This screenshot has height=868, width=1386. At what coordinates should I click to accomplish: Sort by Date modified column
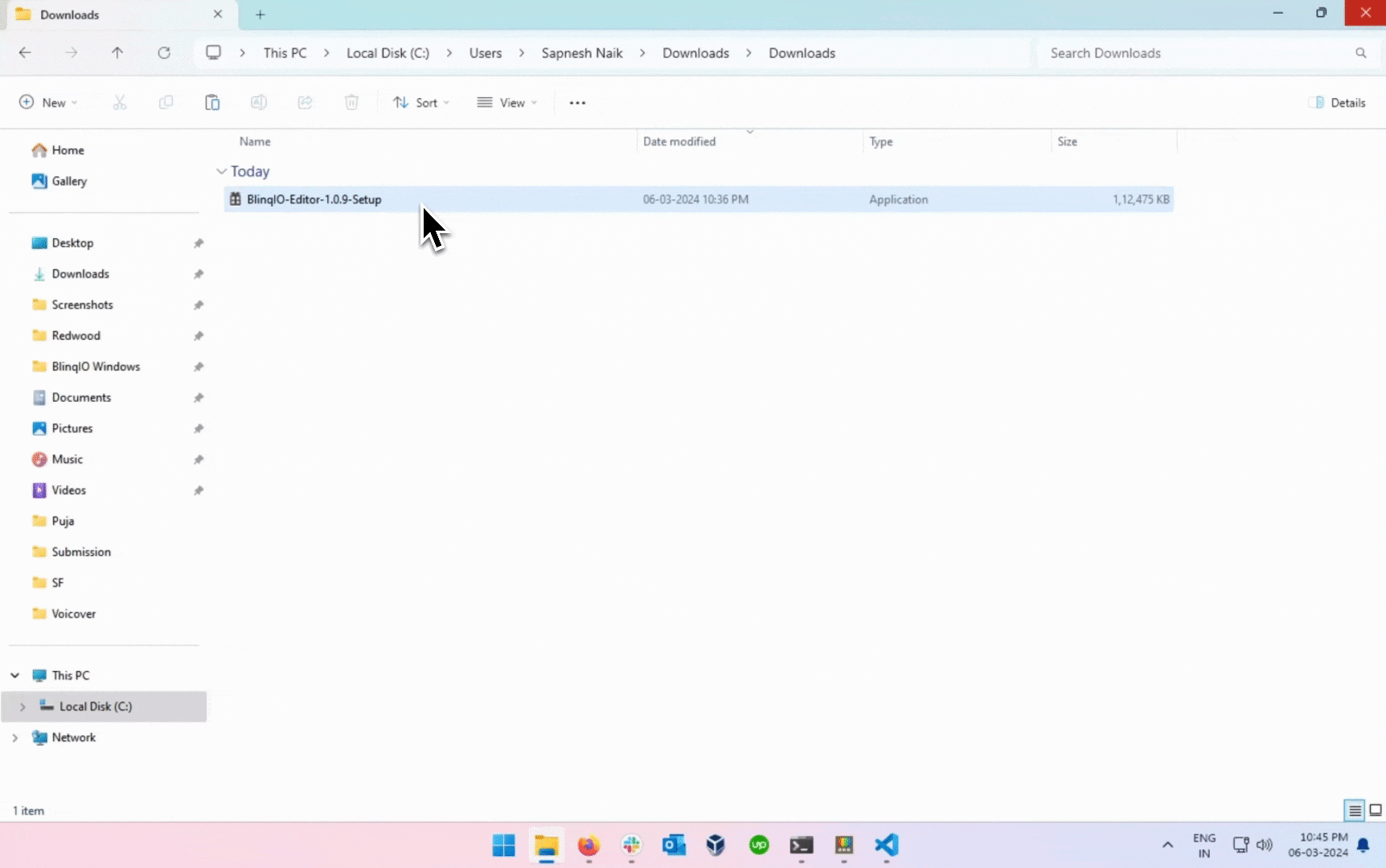click(679, 141)
